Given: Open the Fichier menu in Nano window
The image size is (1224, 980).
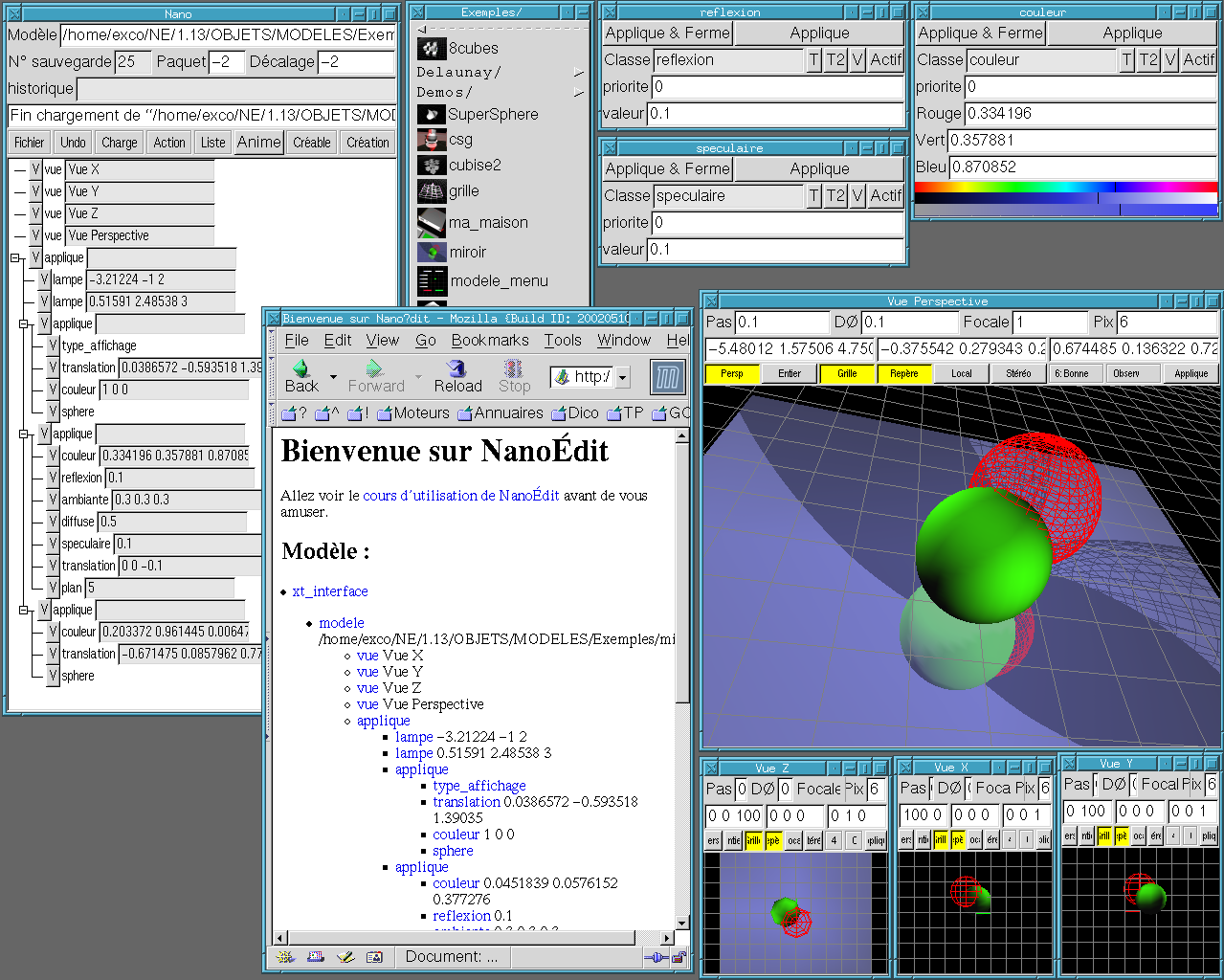Looking at the screenshot, I should coord(29,143).
